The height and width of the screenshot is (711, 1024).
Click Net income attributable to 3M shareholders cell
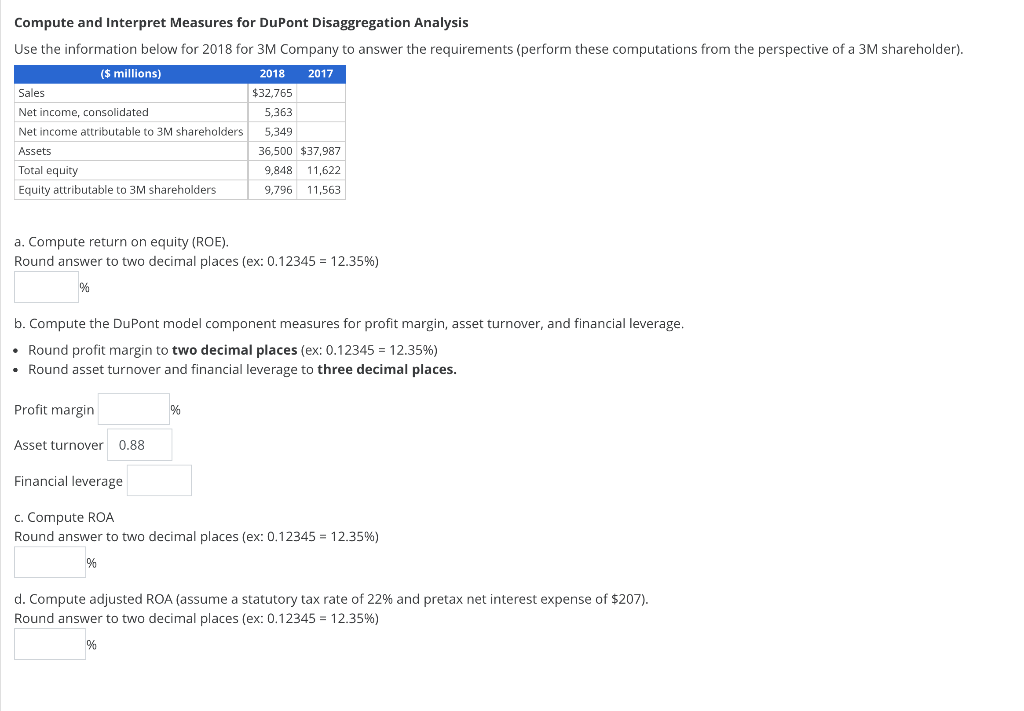pyautogui.click(x=130, y=131)
